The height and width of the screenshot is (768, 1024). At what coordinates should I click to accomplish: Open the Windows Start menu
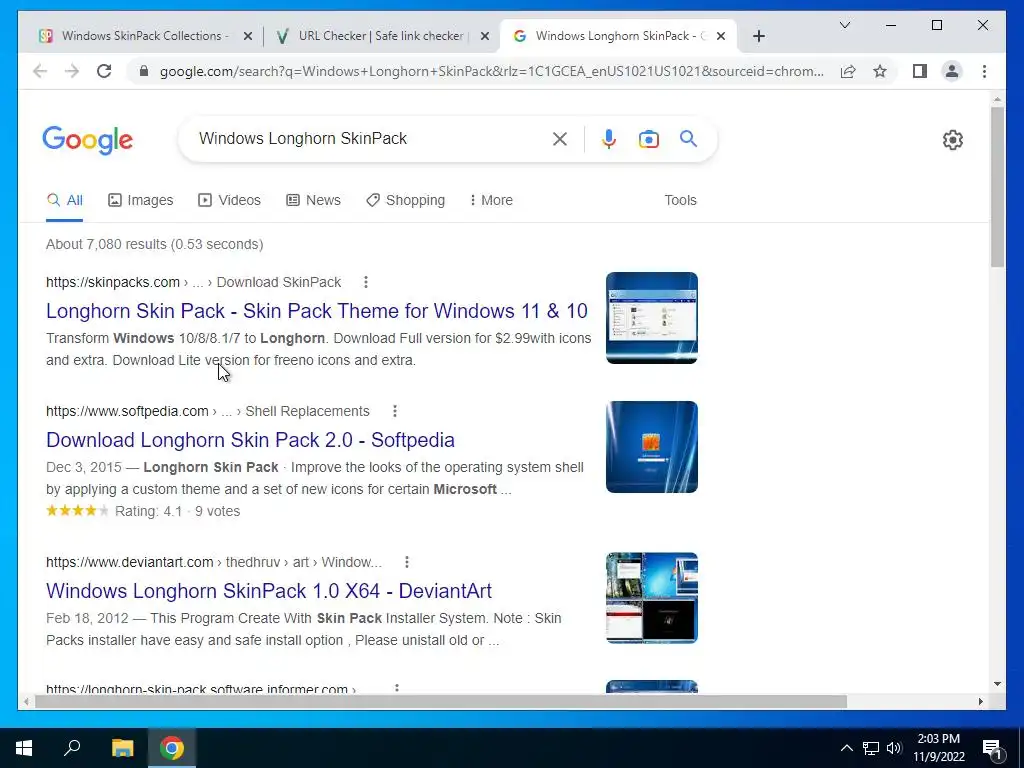pos(24,748)
